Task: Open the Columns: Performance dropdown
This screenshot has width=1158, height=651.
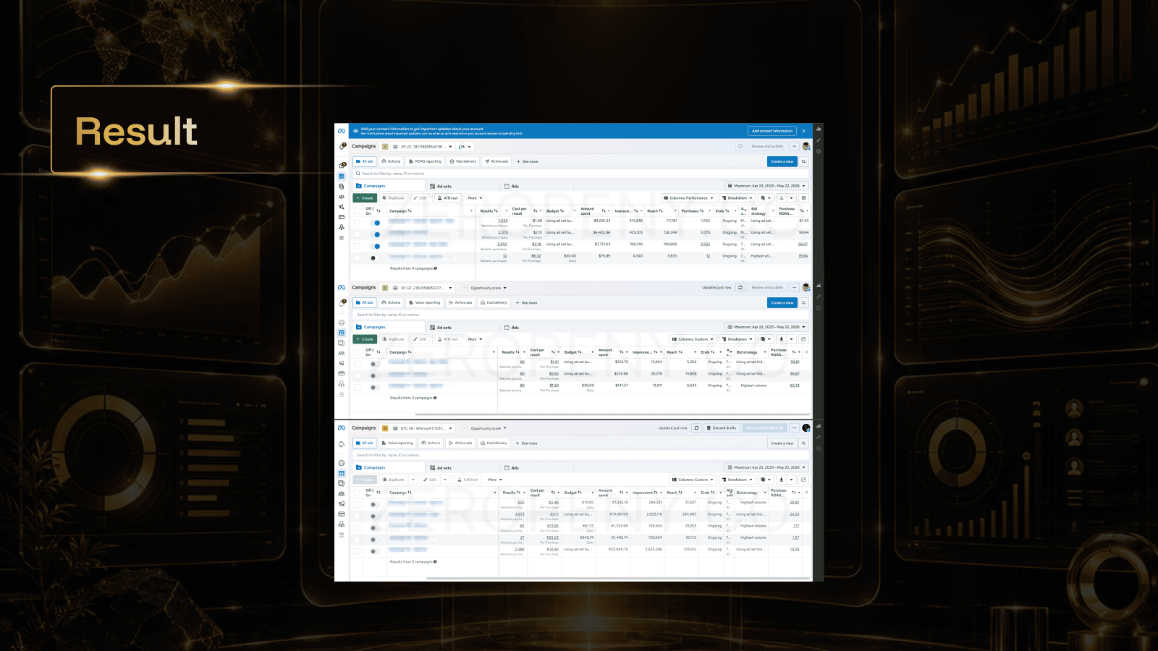Action: [x=688, y=198]
